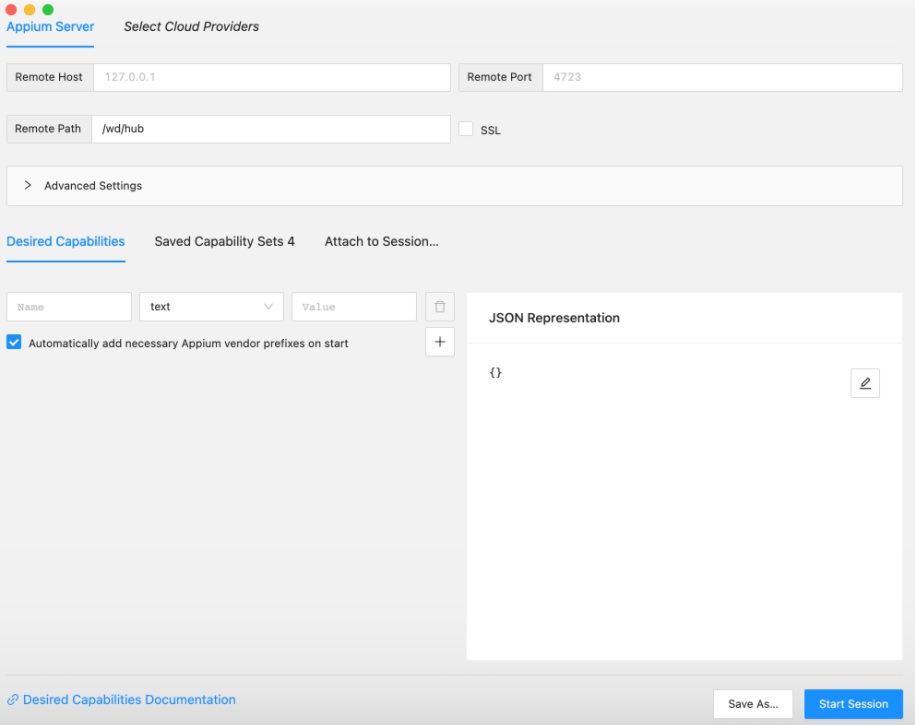This screenshot has height=725, width=915.
Task: Click the green maximize window button
Action: (x=48, y=9)
